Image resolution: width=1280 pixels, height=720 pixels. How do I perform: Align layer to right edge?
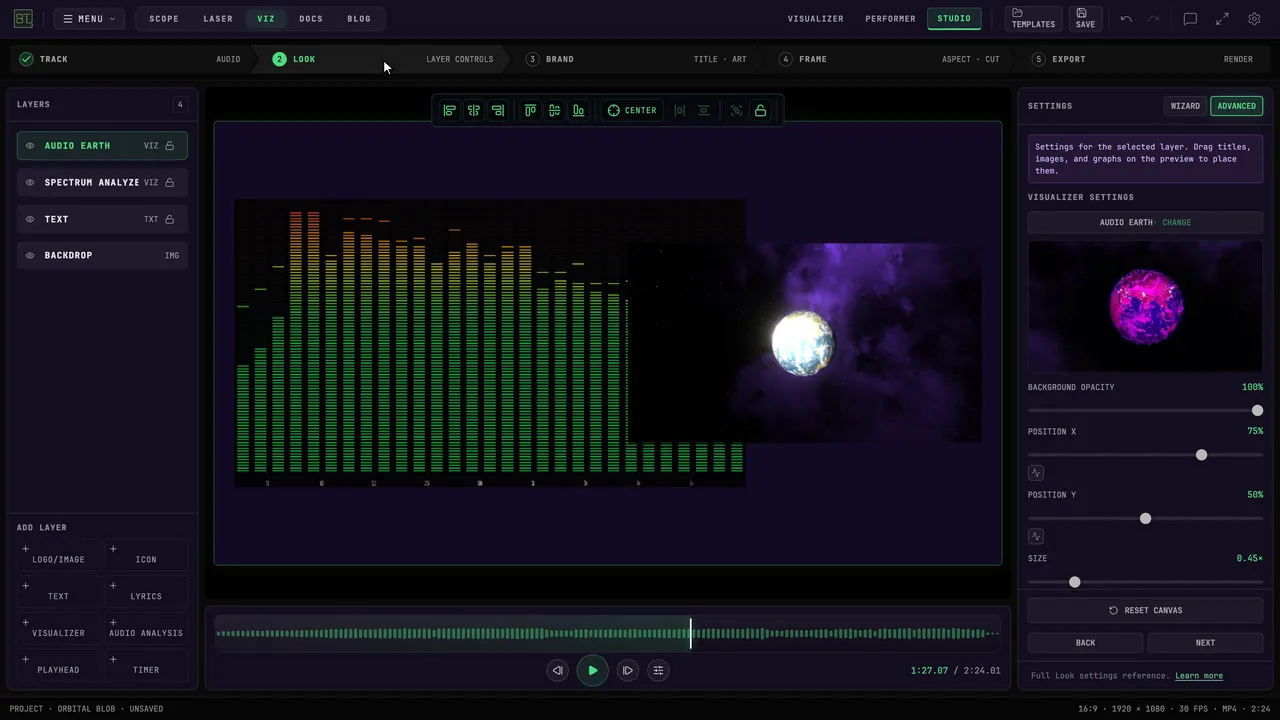coord(498,110)
